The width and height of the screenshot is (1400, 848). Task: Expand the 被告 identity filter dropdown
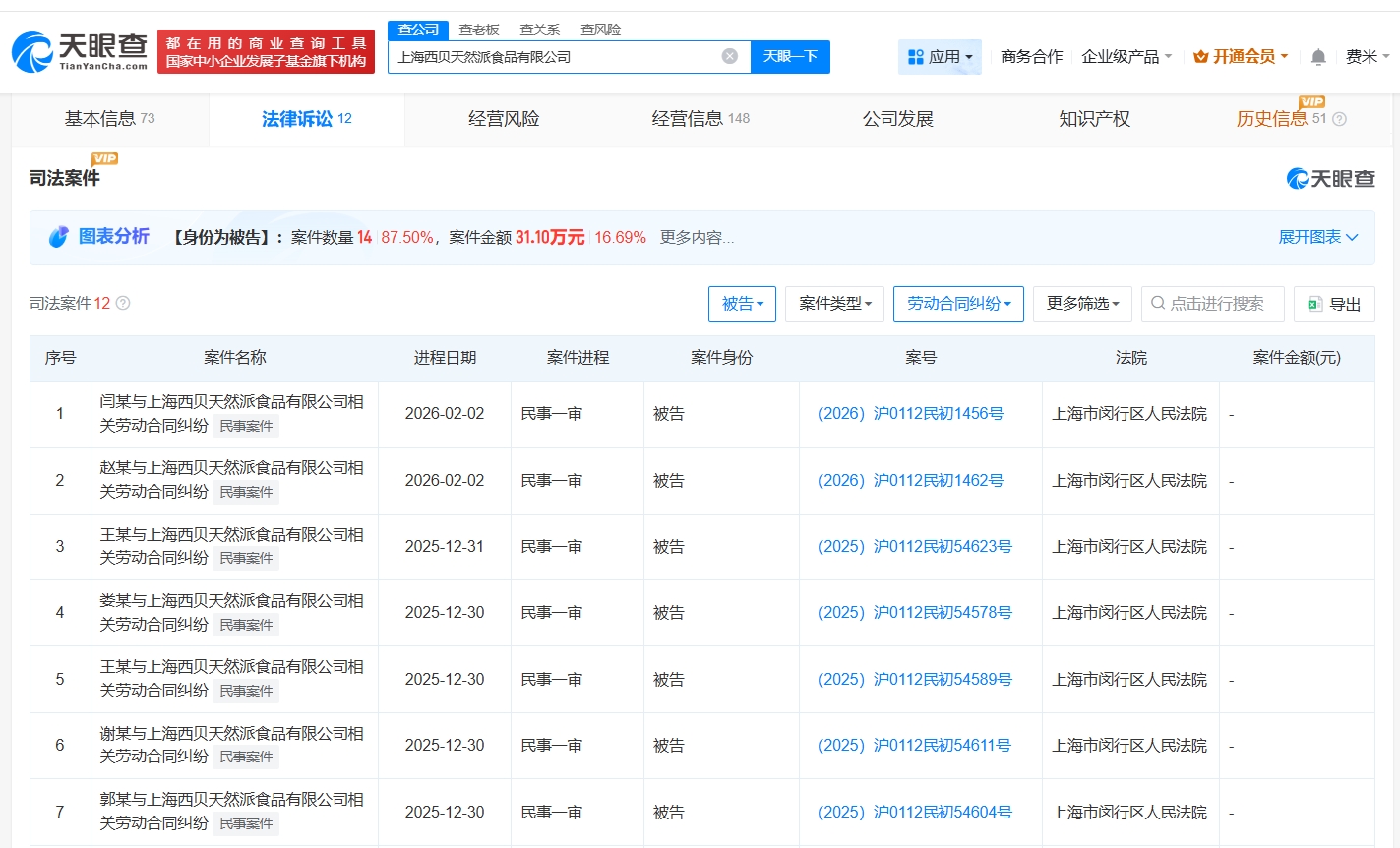click(x=742, y=304)
